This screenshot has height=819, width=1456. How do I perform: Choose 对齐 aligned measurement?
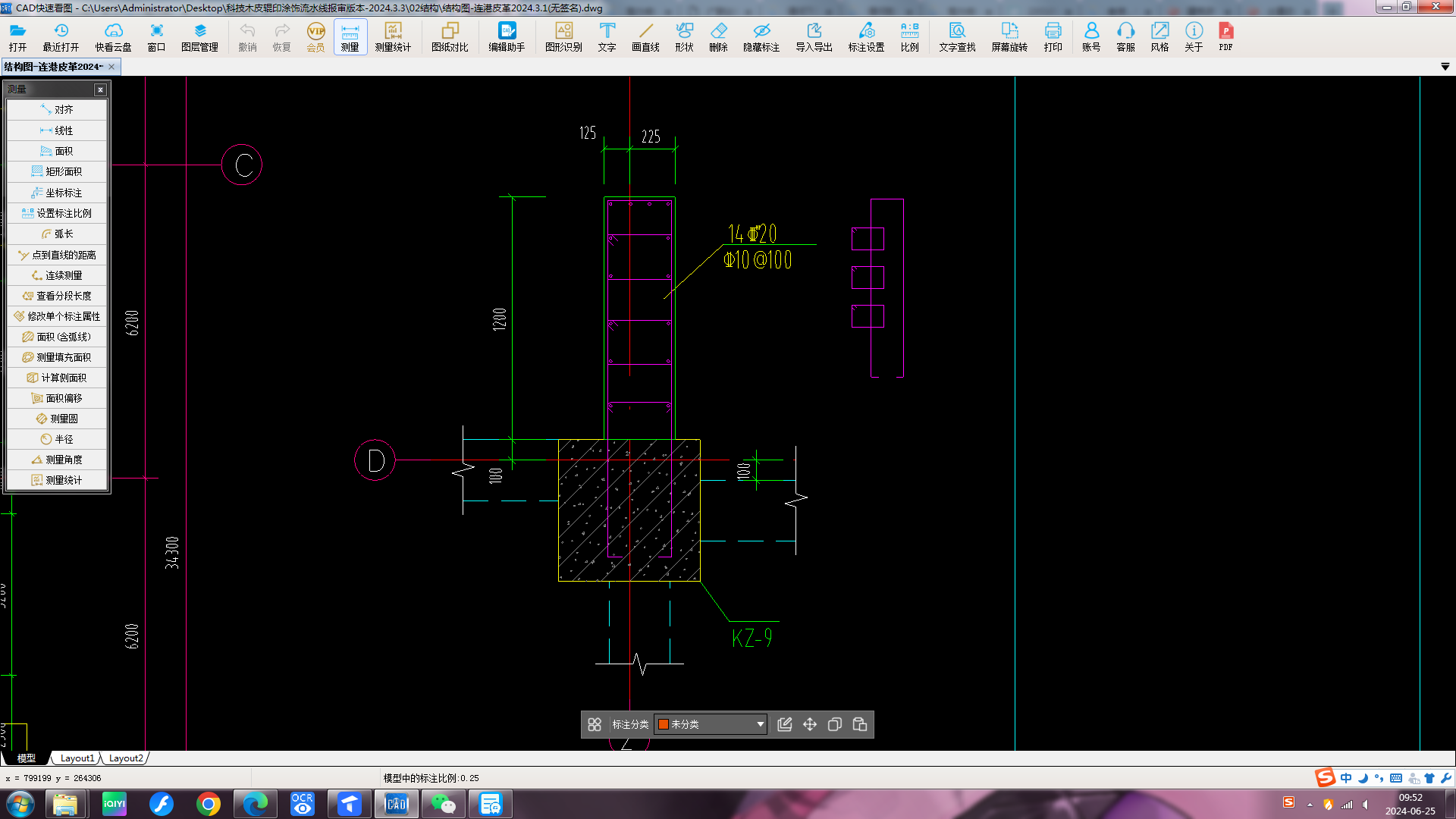point(57,110)
